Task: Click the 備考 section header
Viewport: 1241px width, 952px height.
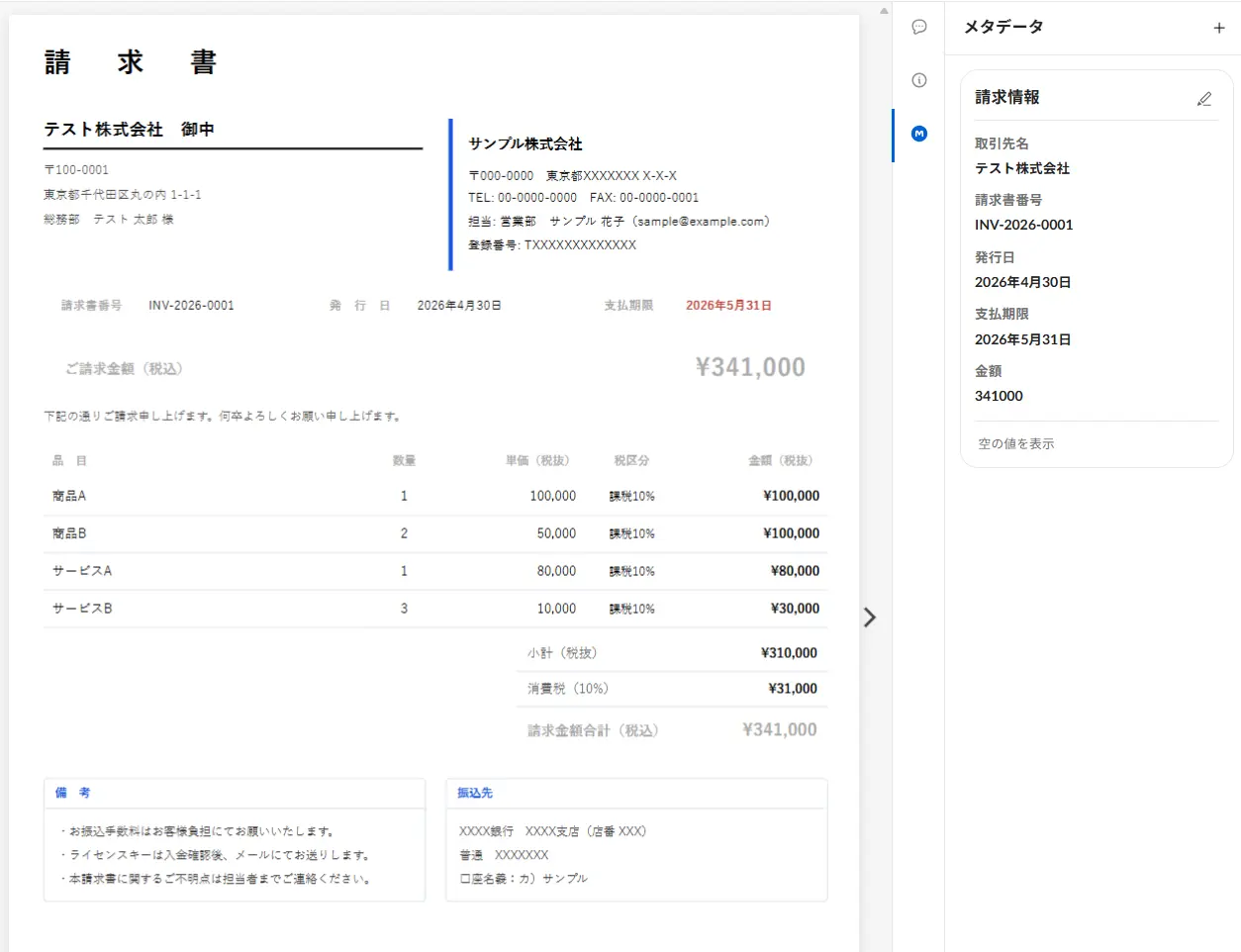Action: coord(72,793)
